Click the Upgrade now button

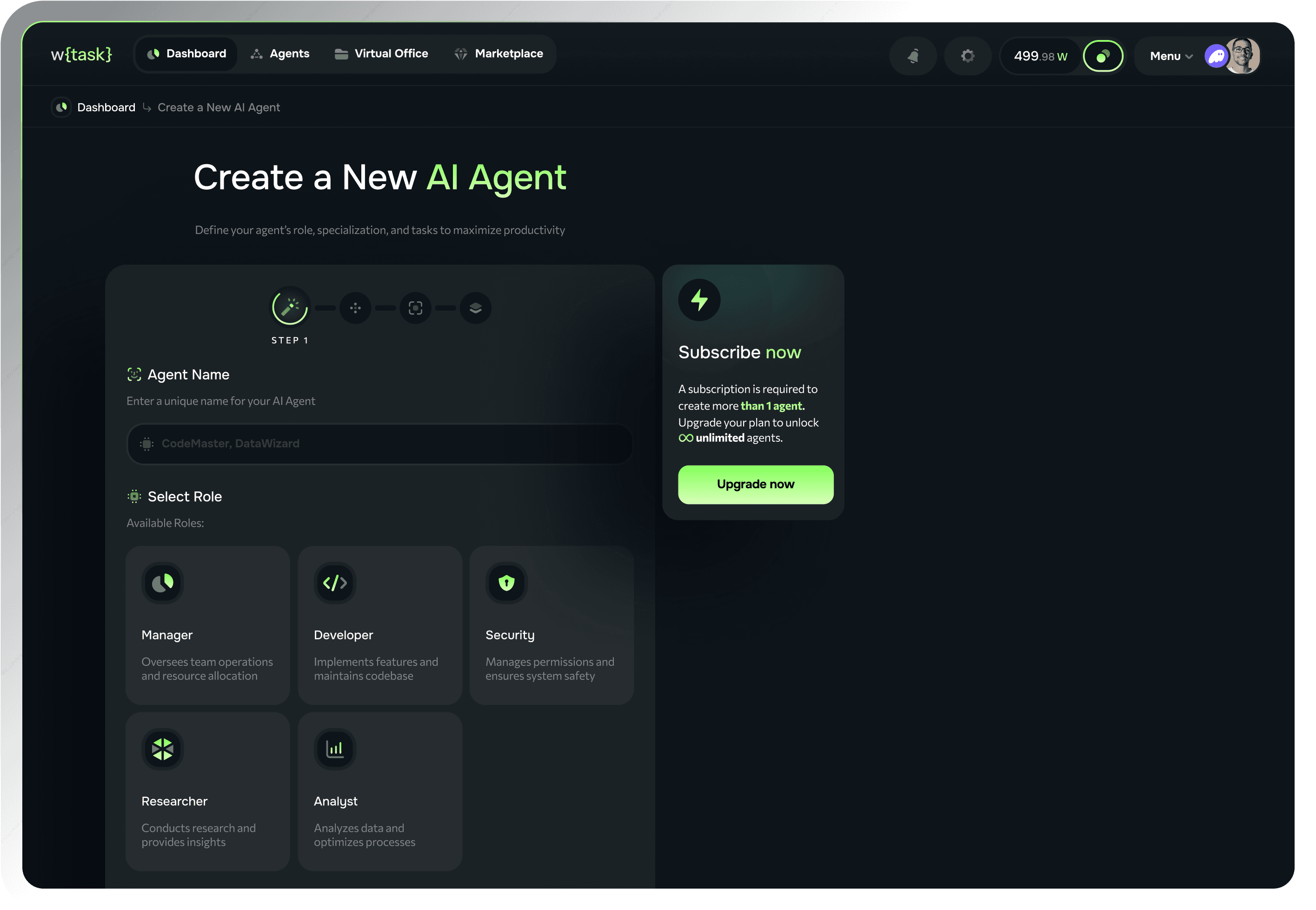pos(755,484)
